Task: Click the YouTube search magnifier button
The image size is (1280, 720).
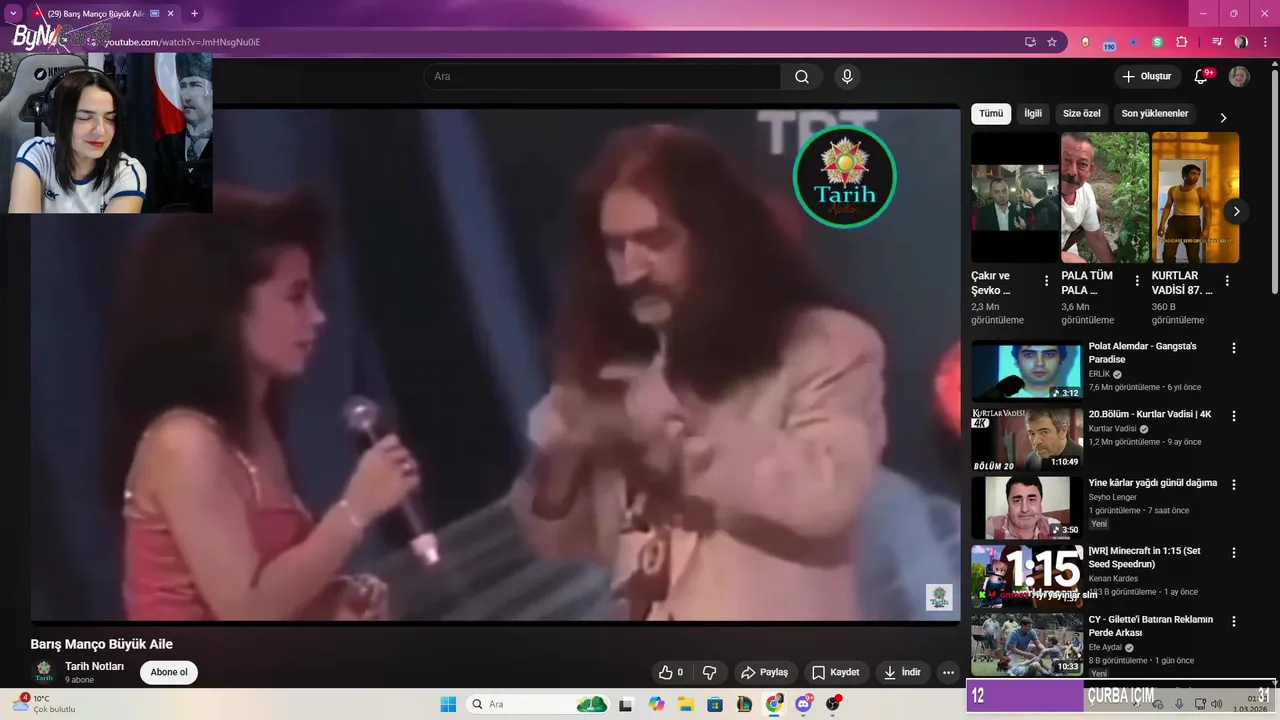Action: click(802, 77)
